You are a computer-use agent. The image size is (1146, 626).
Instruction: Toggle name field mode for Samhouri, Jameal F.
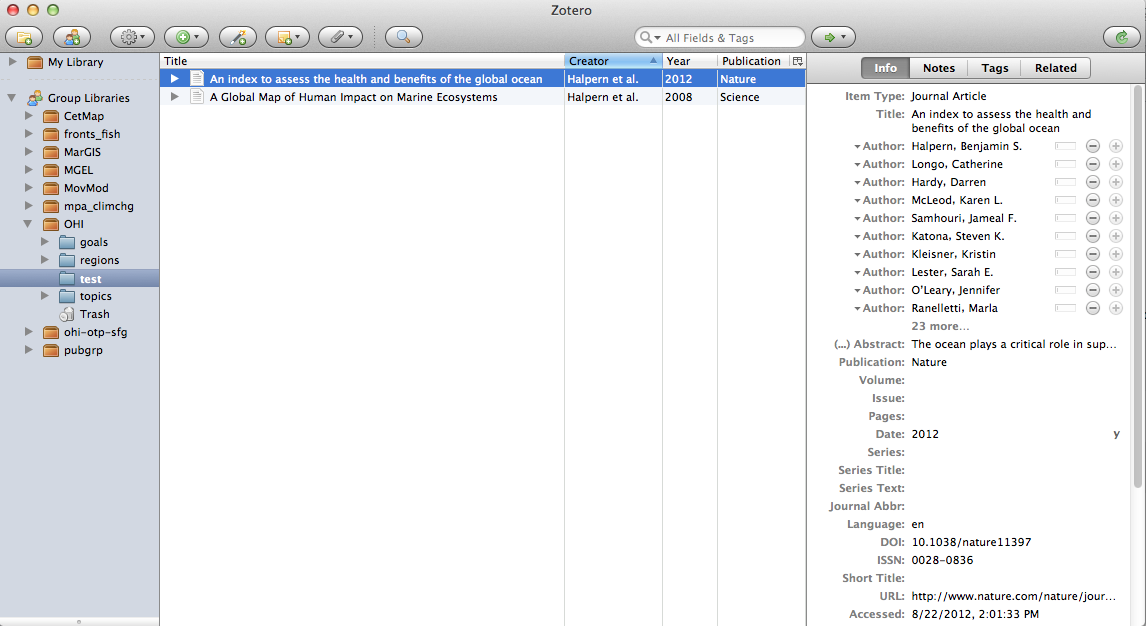pyautogui.click(x=1066, y=218)
